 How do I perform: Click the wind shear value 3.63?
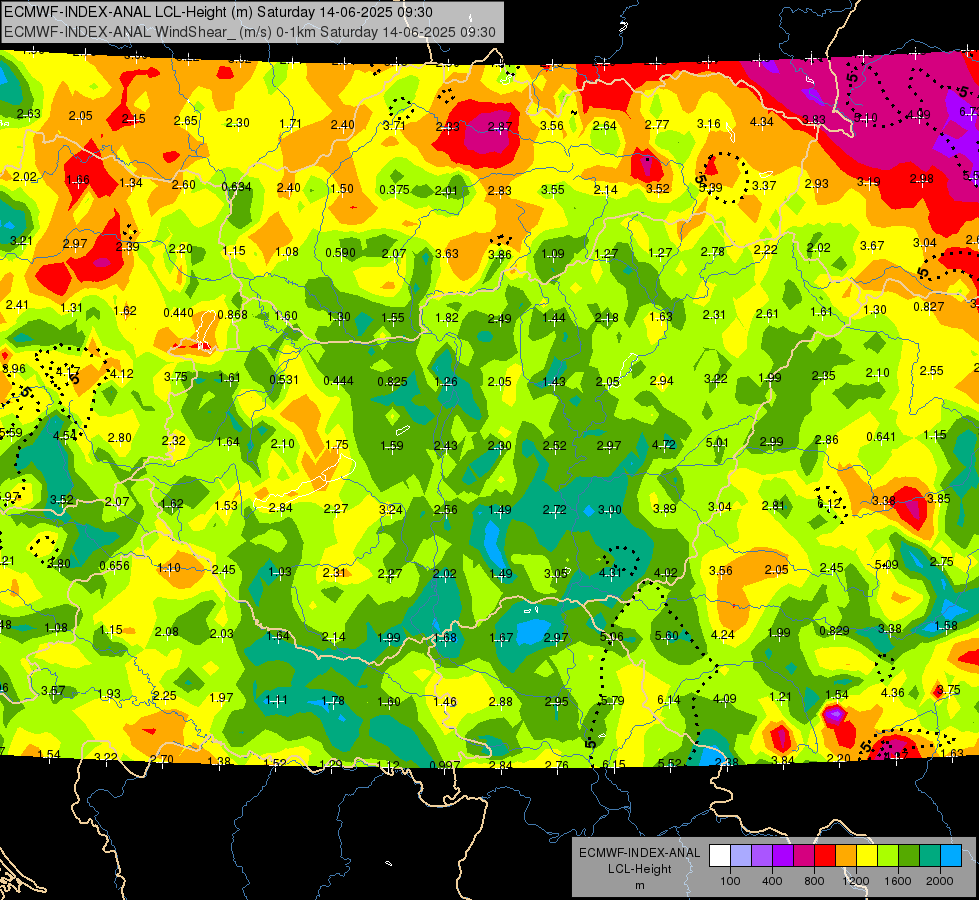click(446, 253)
